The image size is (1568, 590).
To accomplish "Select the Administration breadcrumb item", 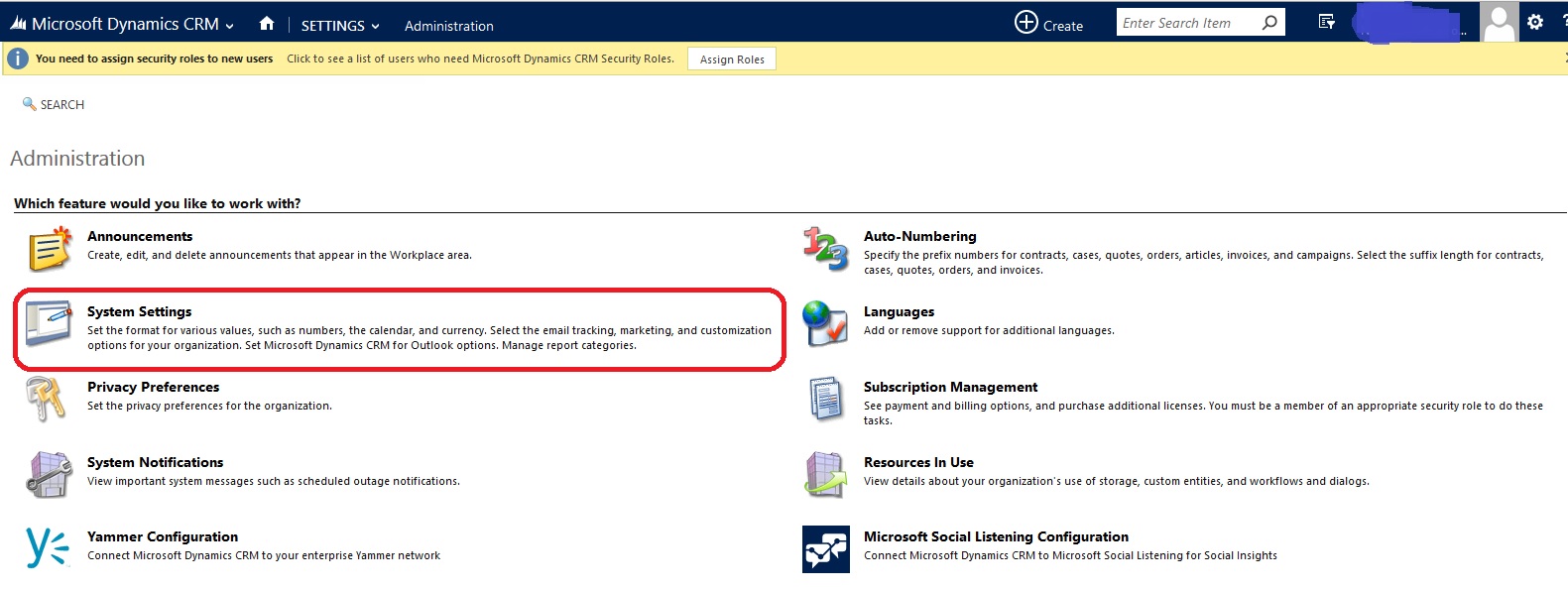I will click(448, 26).
